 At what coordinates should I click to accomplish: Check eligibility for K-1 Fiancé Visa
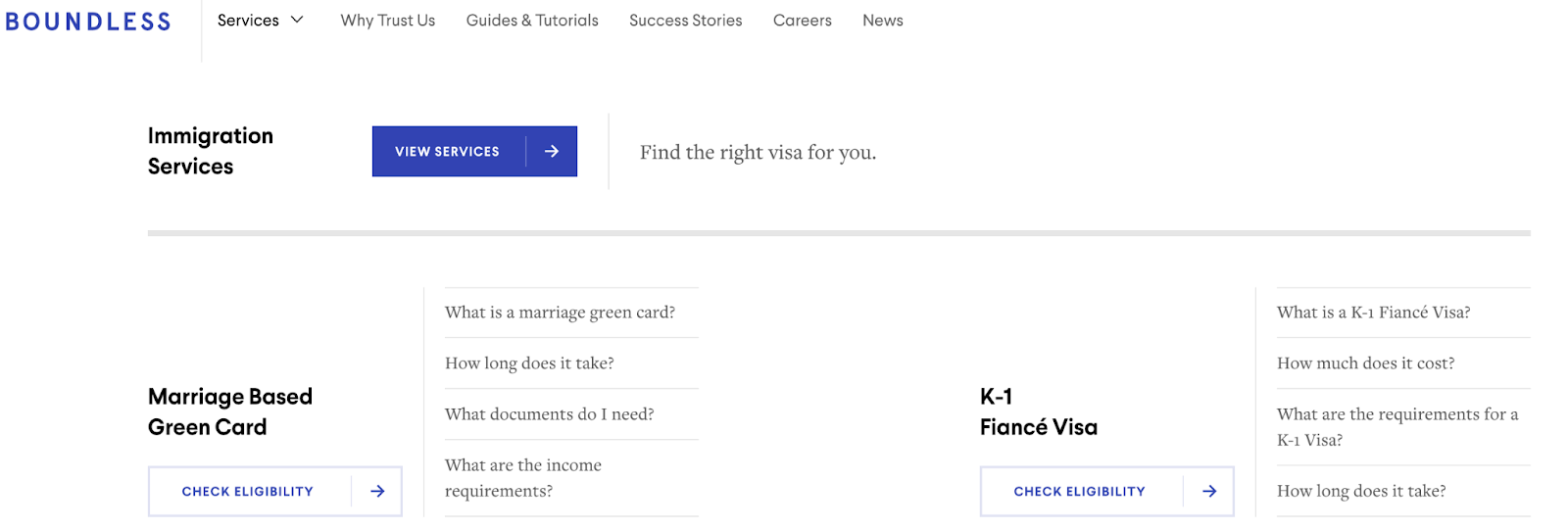(x=1079, y=492)
